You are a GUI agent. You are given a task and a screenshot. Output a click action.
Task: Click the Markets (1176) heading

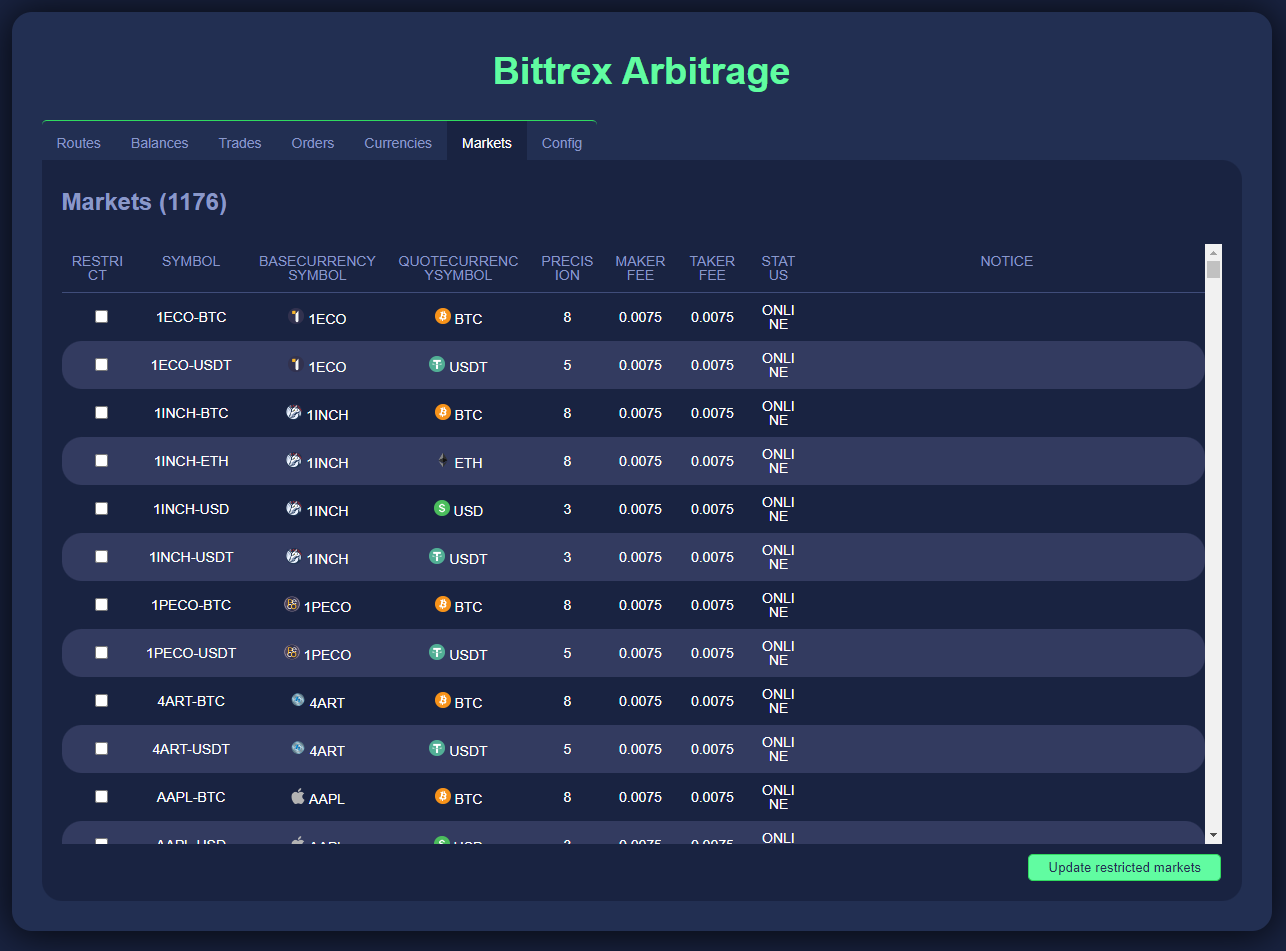[144, 202]
